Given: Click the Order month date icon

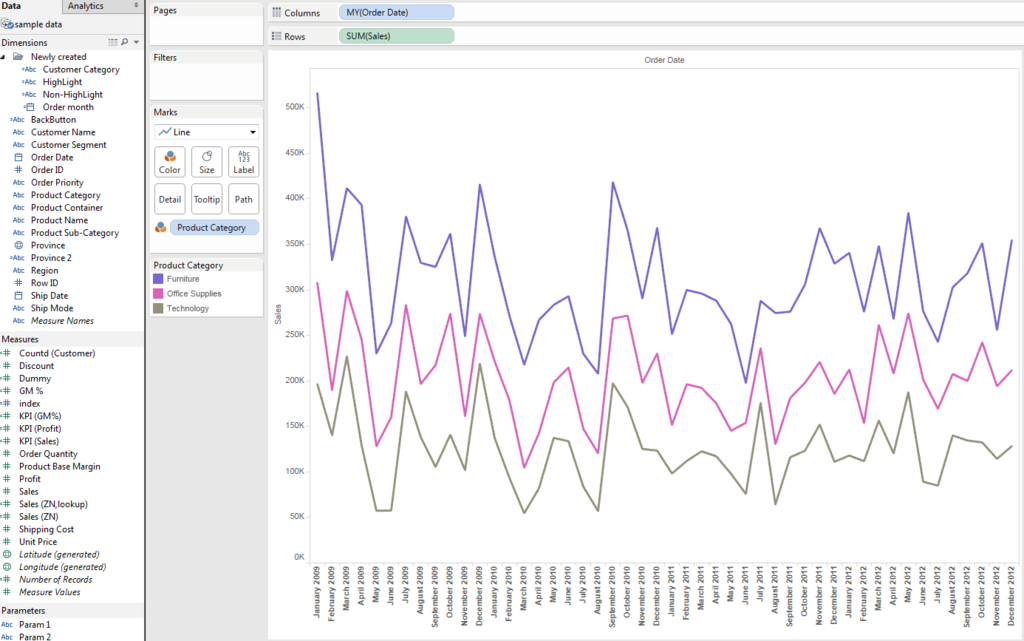Looking at the screenshot, I should 29,107.
